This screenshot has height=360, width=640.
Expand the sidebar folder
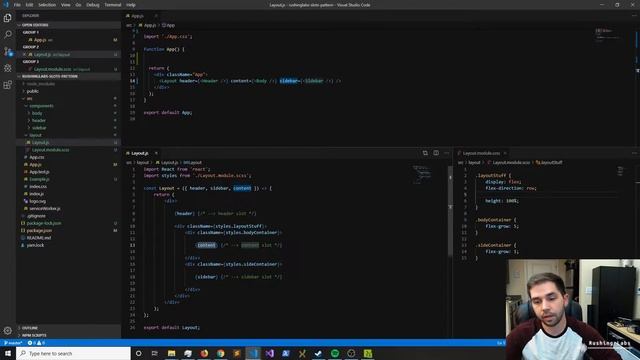tap(39, 128)
